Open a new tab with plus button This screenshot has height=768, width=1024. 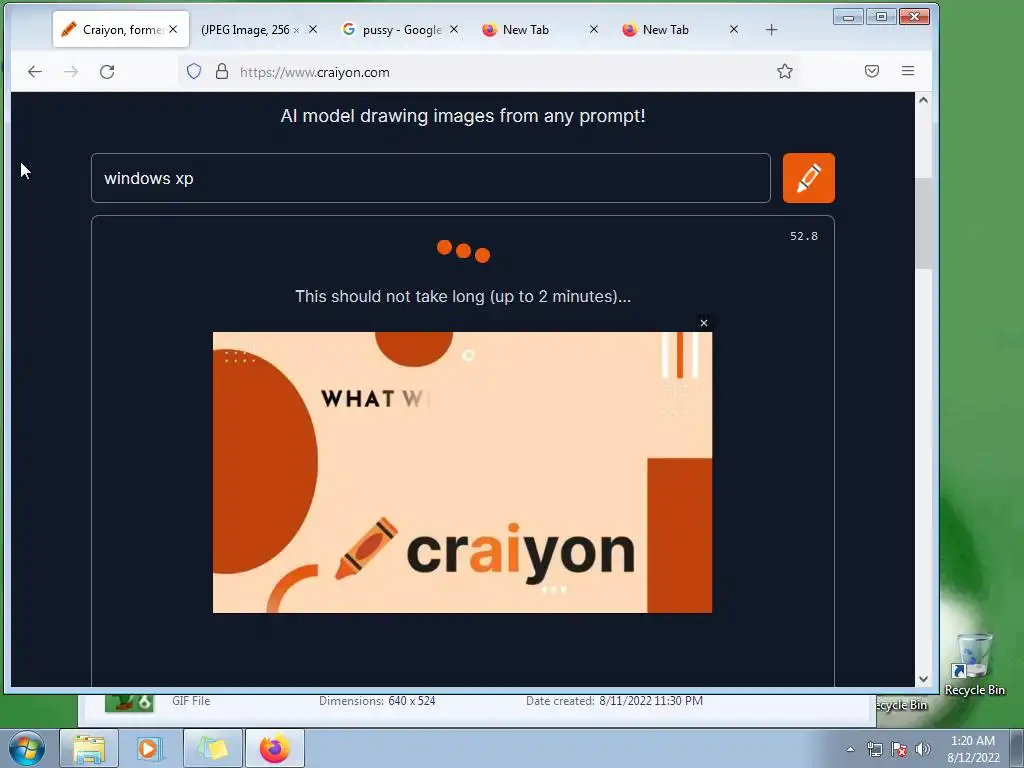771,29
